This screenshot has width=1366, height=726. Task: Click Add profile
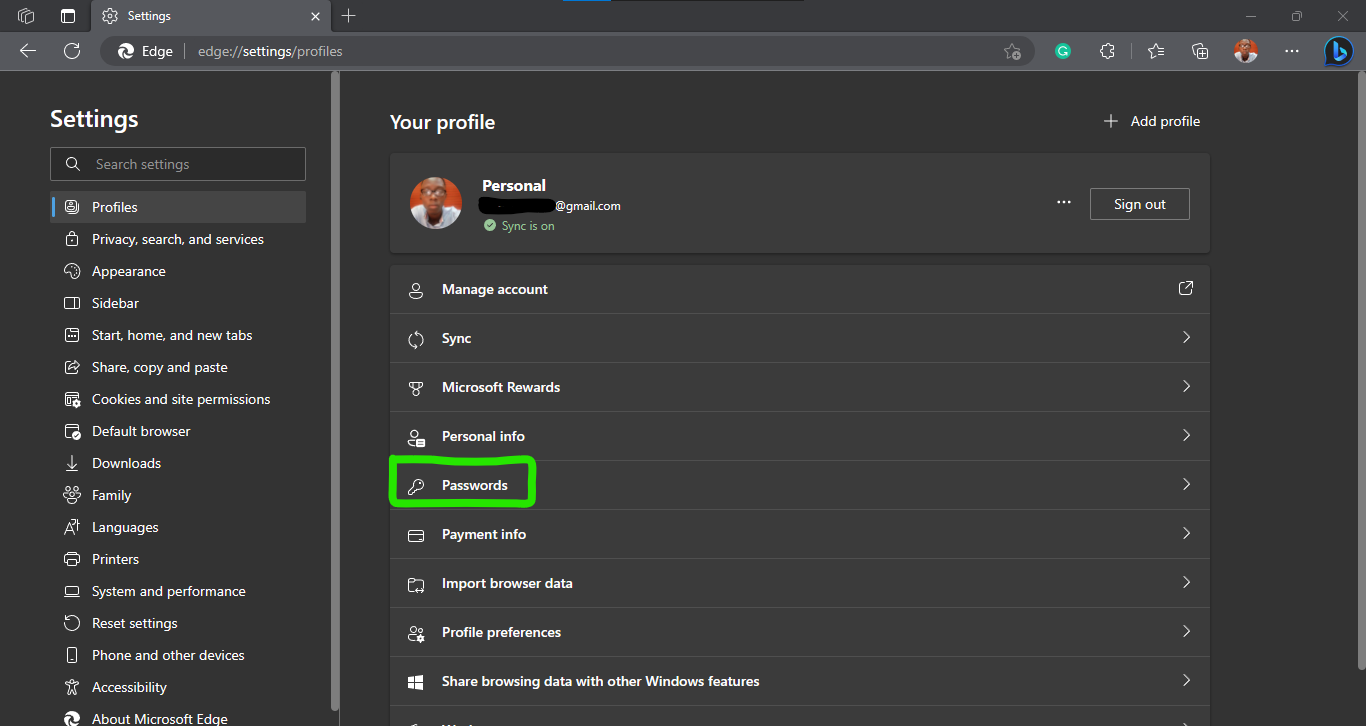pos(1152,121)
